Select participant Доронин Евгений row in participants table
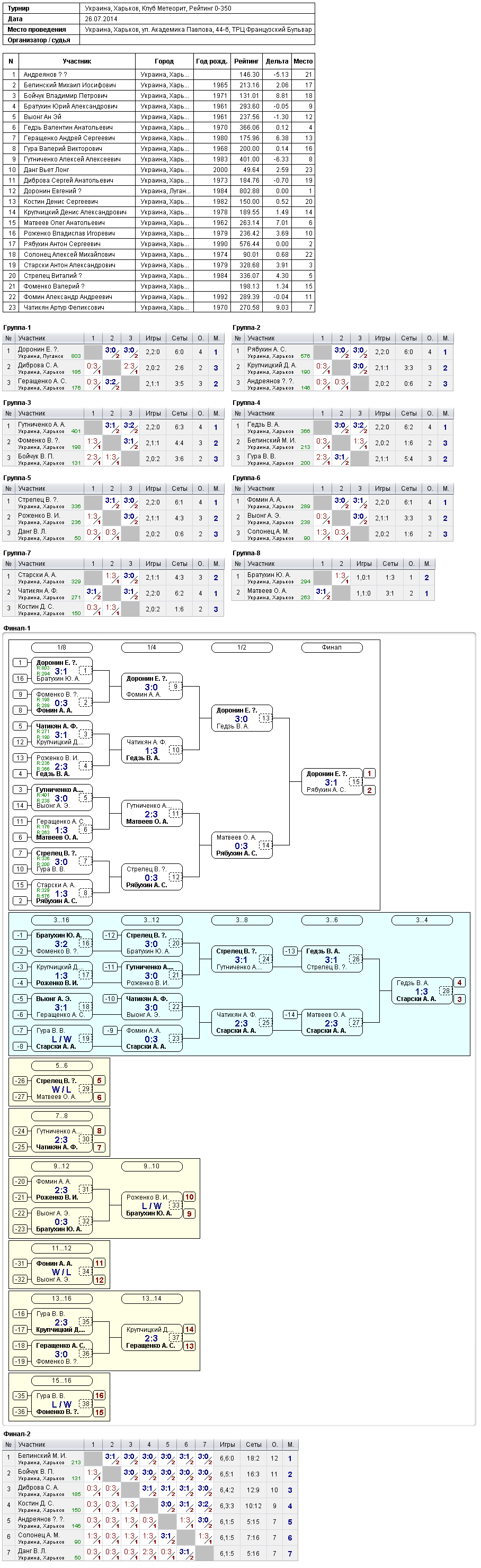Screen dimensions: 481x1568 click(159, 191)
